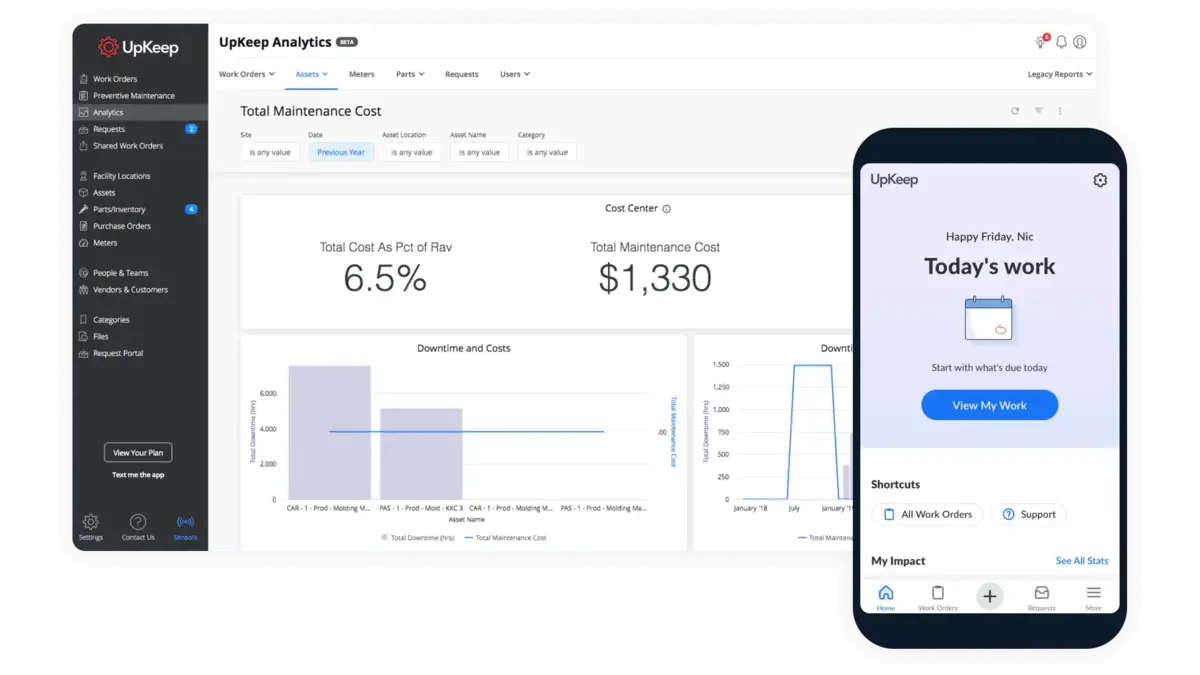Screen dimensions: 1200x675
Task: Click the BETA badge
Action: tap(347, 42)
